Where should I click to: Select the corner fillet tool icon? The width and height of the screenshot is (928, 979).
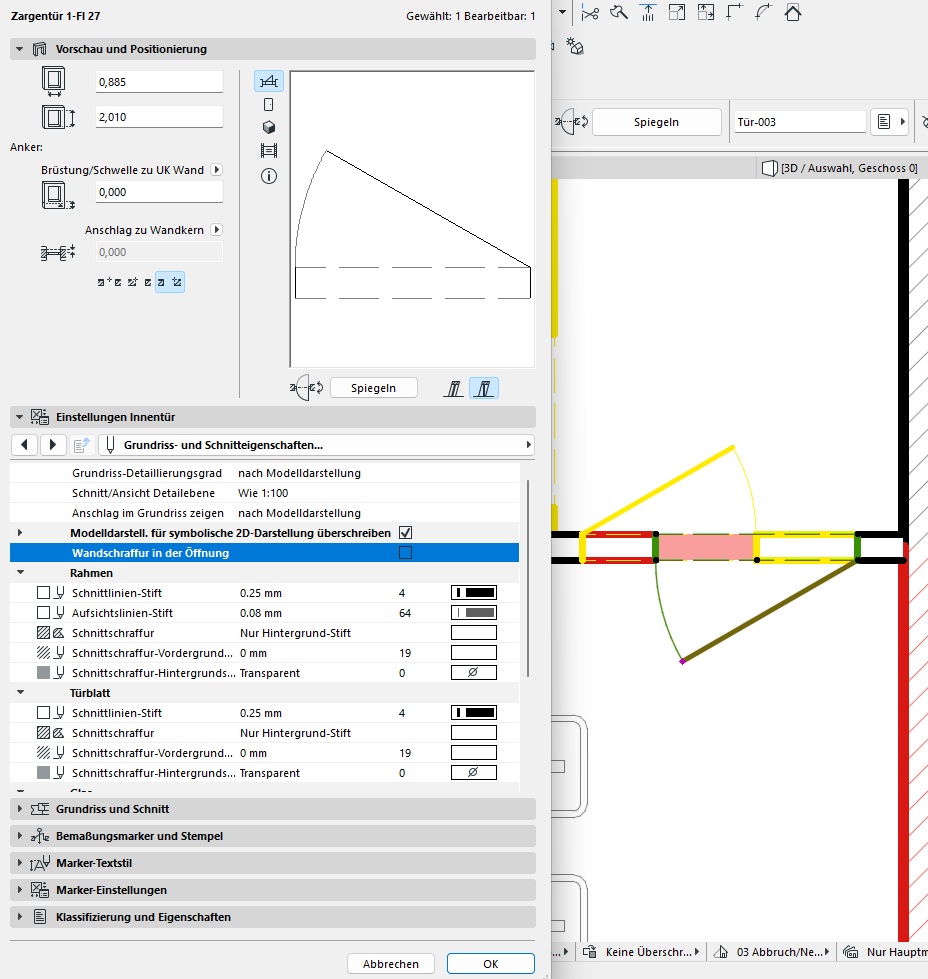click(x=734, y=12)
